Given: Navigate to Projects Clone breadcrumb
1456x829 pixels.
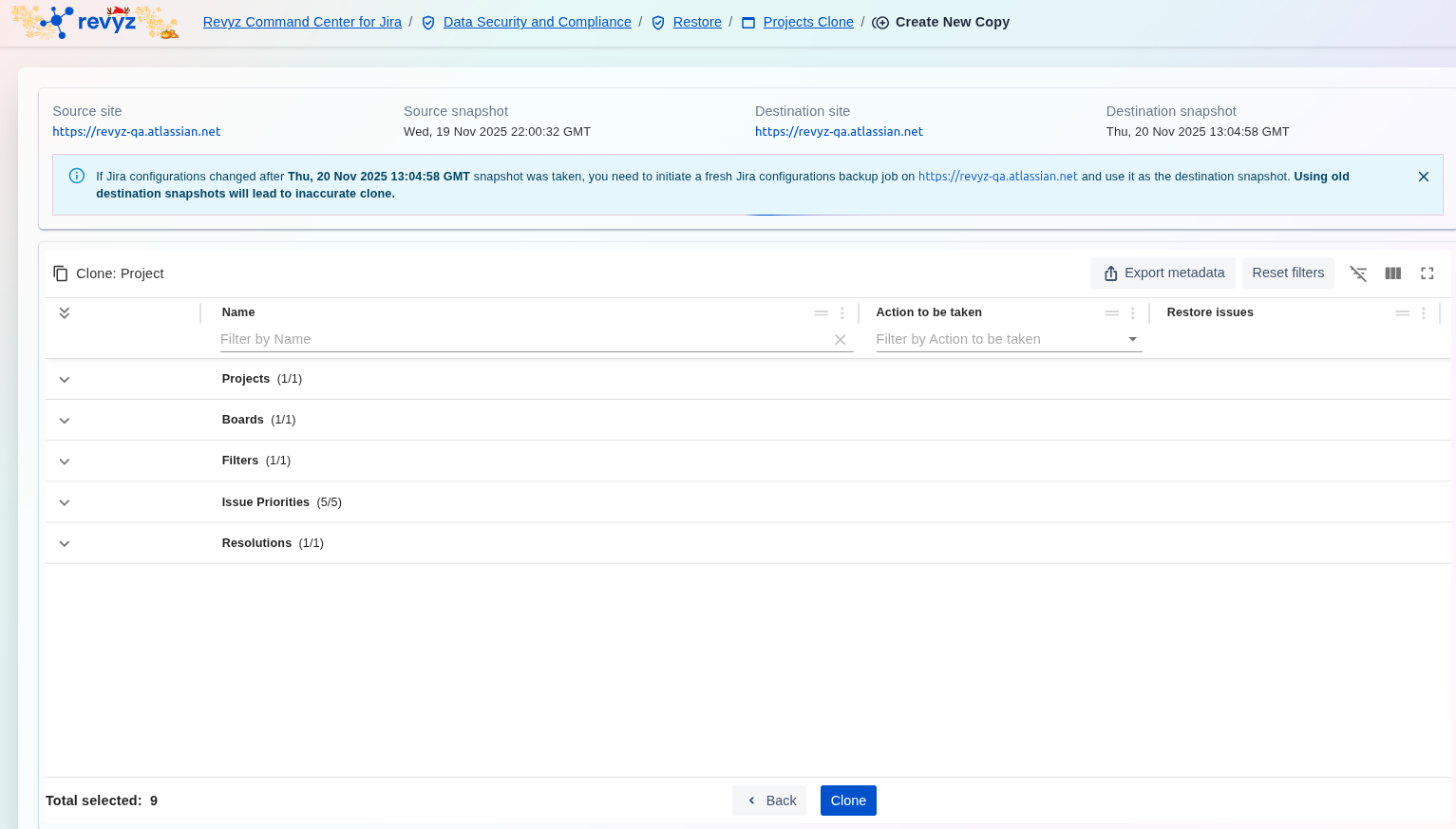Looking at the screenshot, I should coord(807,22).
